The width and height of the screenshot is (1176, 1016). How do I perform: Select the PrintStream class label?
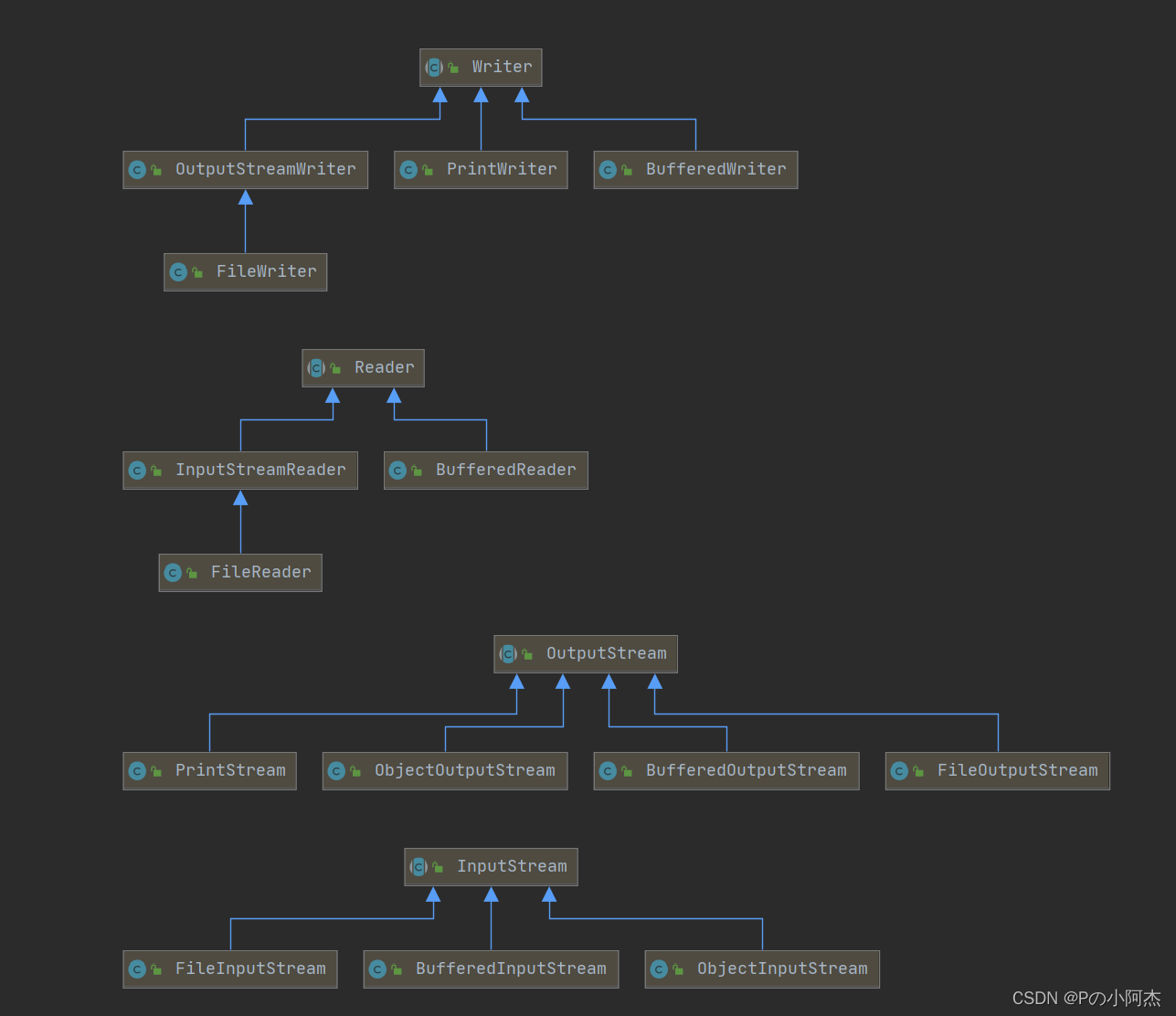pos(230,770)
